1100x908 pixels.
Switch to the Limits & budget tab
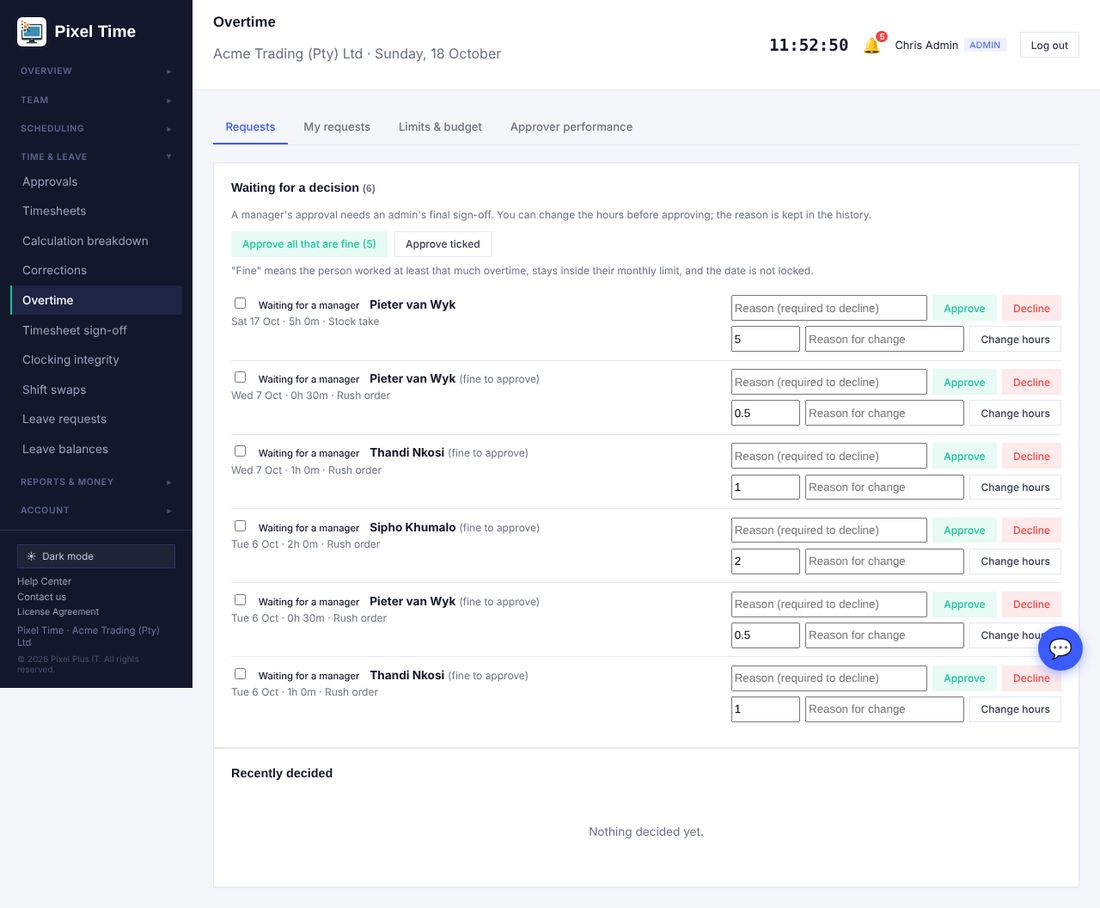pyautogui.click(x=440, y=127)
